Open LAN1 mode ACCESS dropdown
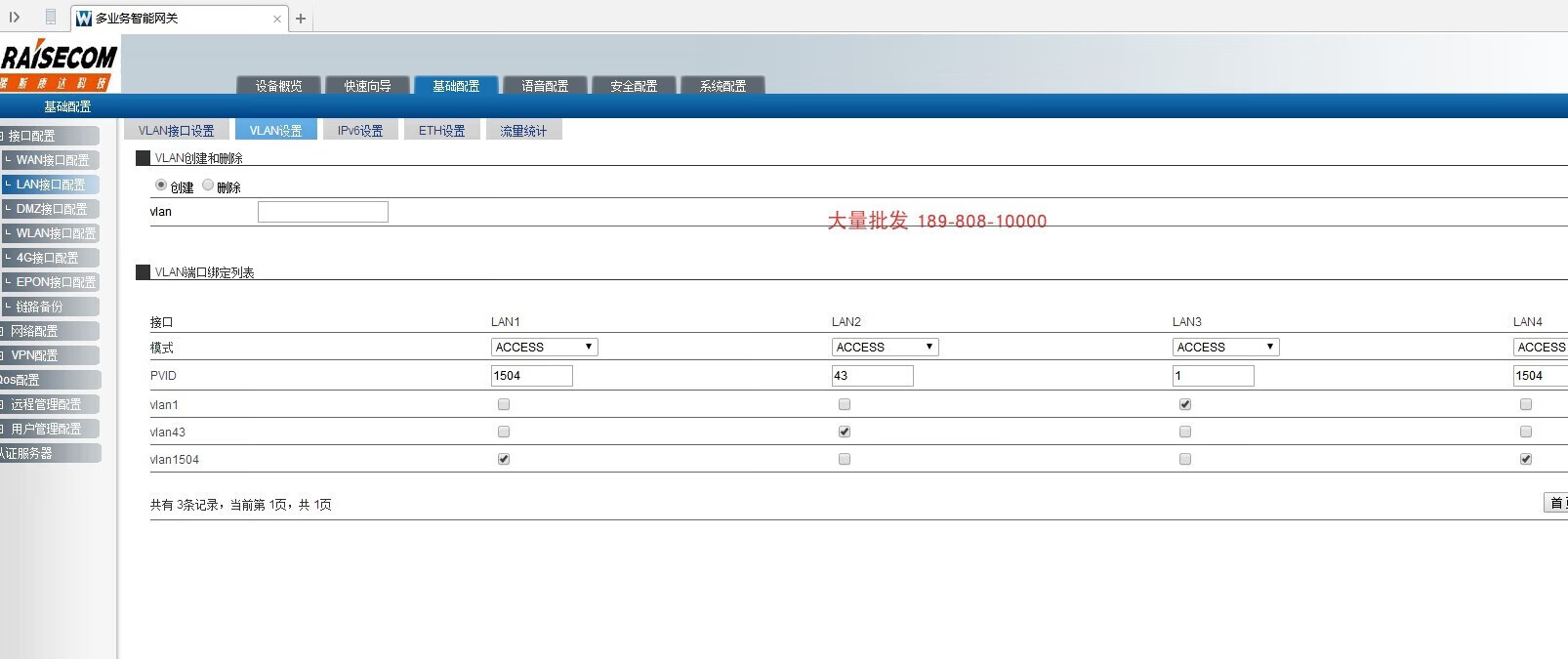The width and height of the screenshot is (1568, 659). coord(544,347)
